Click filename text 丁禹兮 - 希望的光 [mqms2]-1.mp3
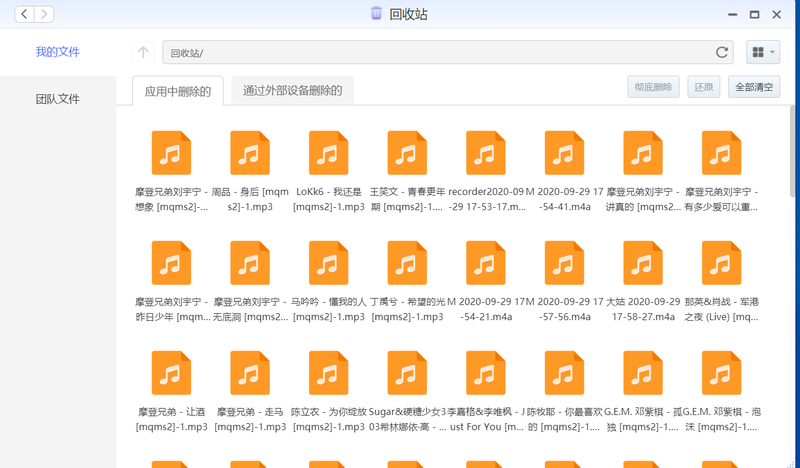This screenshot has width=800, height=468. (407, 309)
